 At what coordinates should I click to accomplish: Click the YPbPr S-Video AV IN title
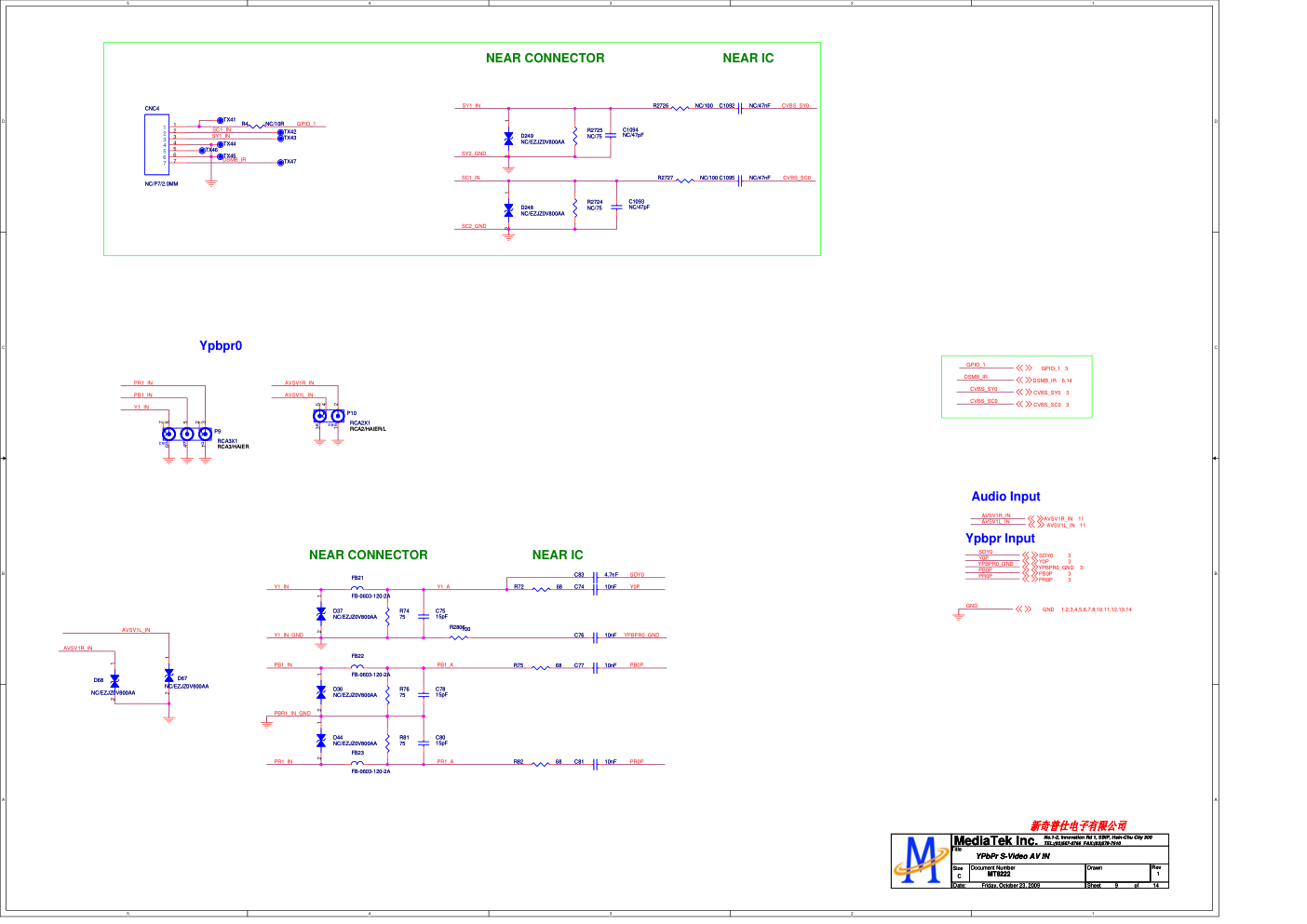point(1013,856)
